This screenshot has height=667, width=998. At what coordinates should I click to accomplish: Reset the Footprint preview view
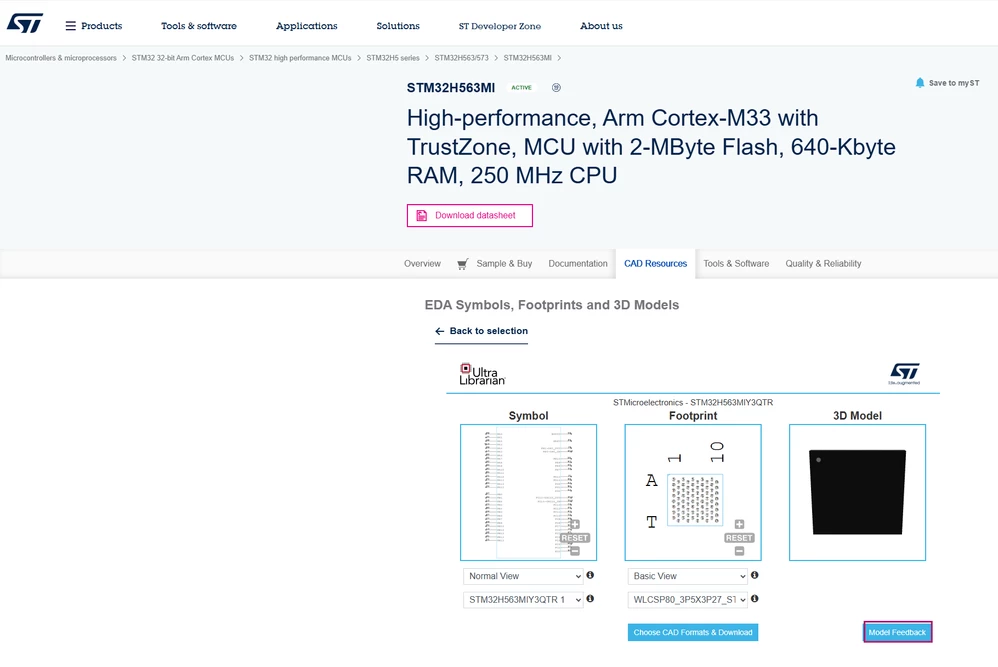(739, 538)
